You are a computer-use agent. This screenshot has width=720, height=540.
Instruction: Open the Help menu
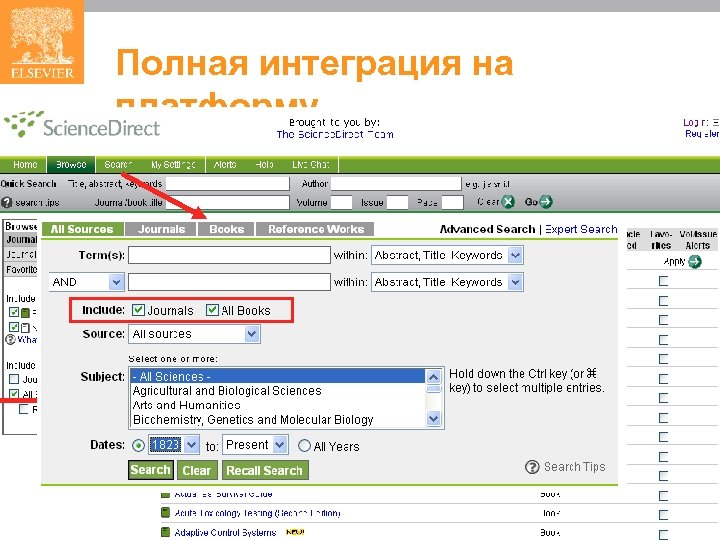coord(264,164)
